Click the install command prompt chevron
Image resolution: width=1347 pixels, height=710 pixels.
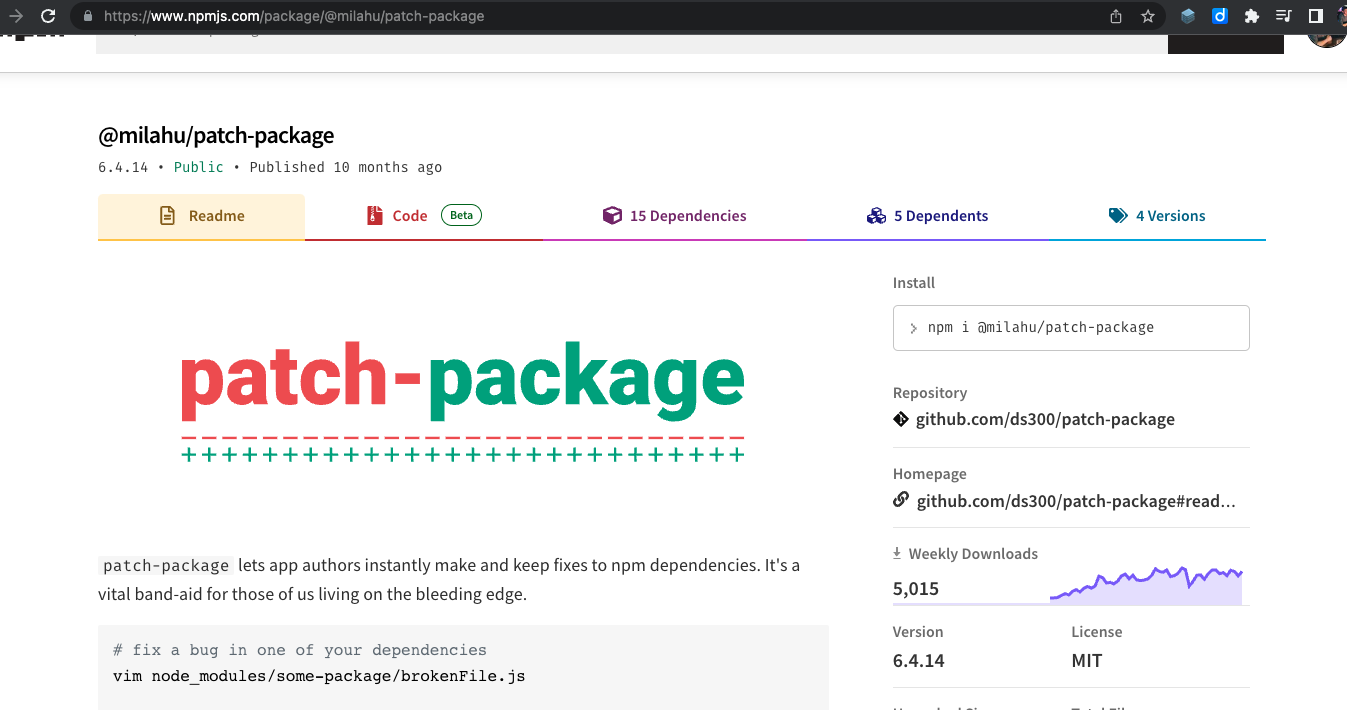[x=913, y=328]
